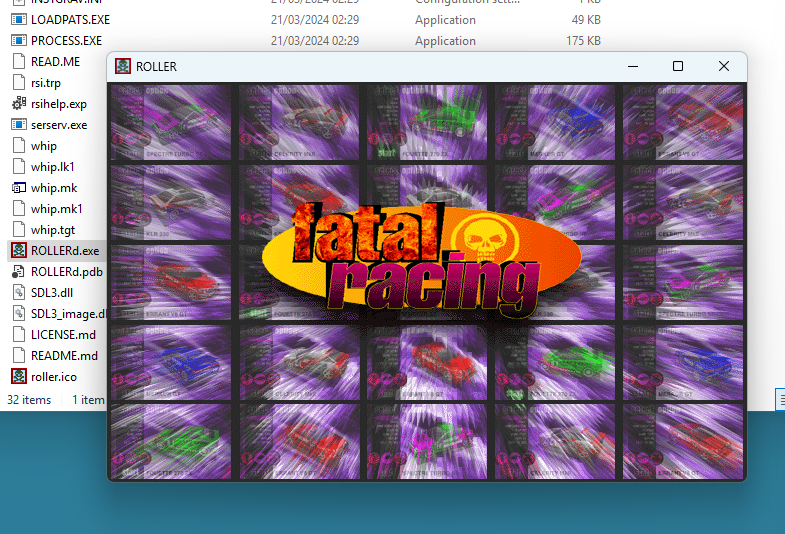
Task: Select the rsihelp.exp gear icon
Action: [19, 104]
